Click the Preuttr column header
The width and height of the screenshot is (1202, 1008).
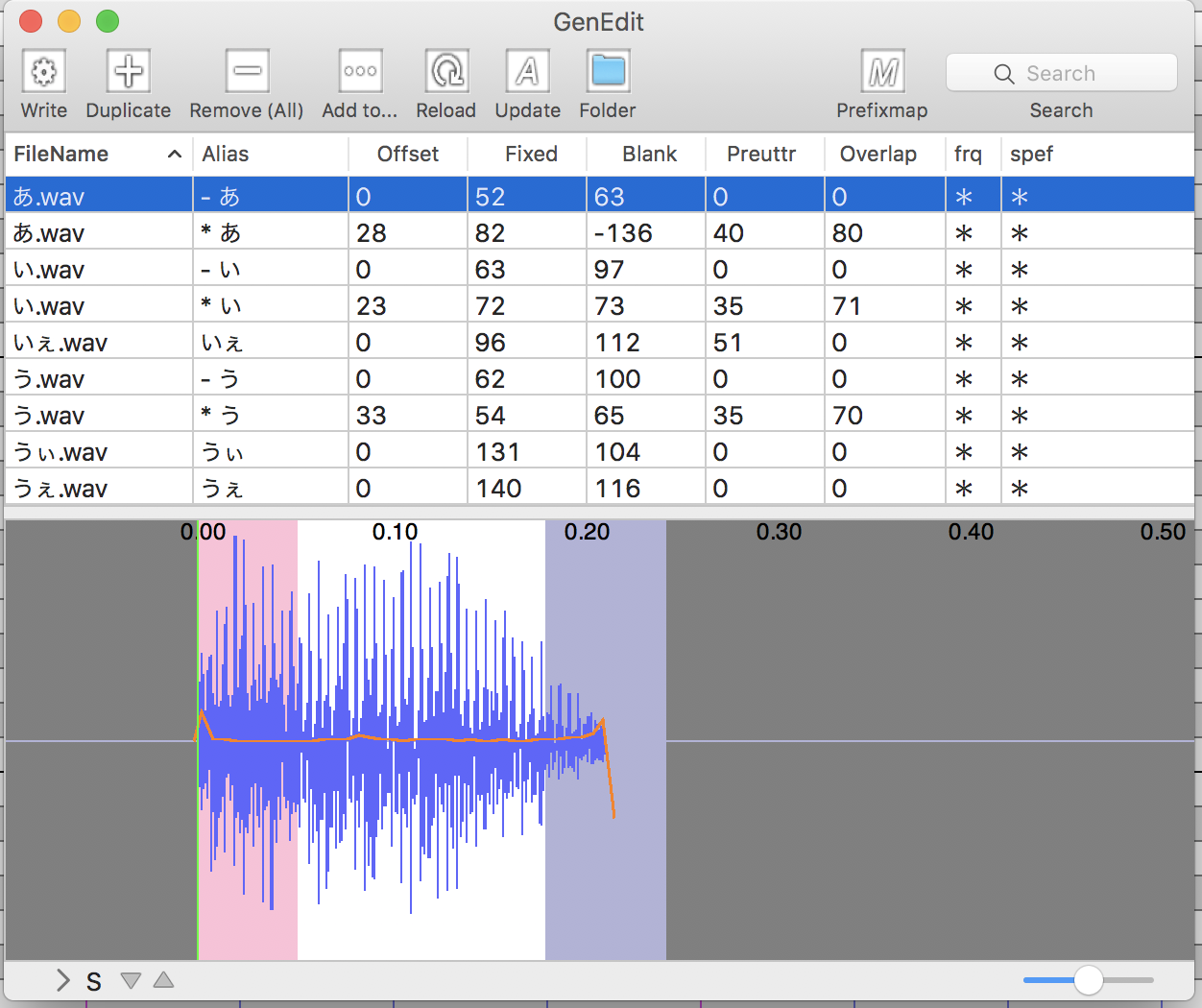[x=761, y=155]
